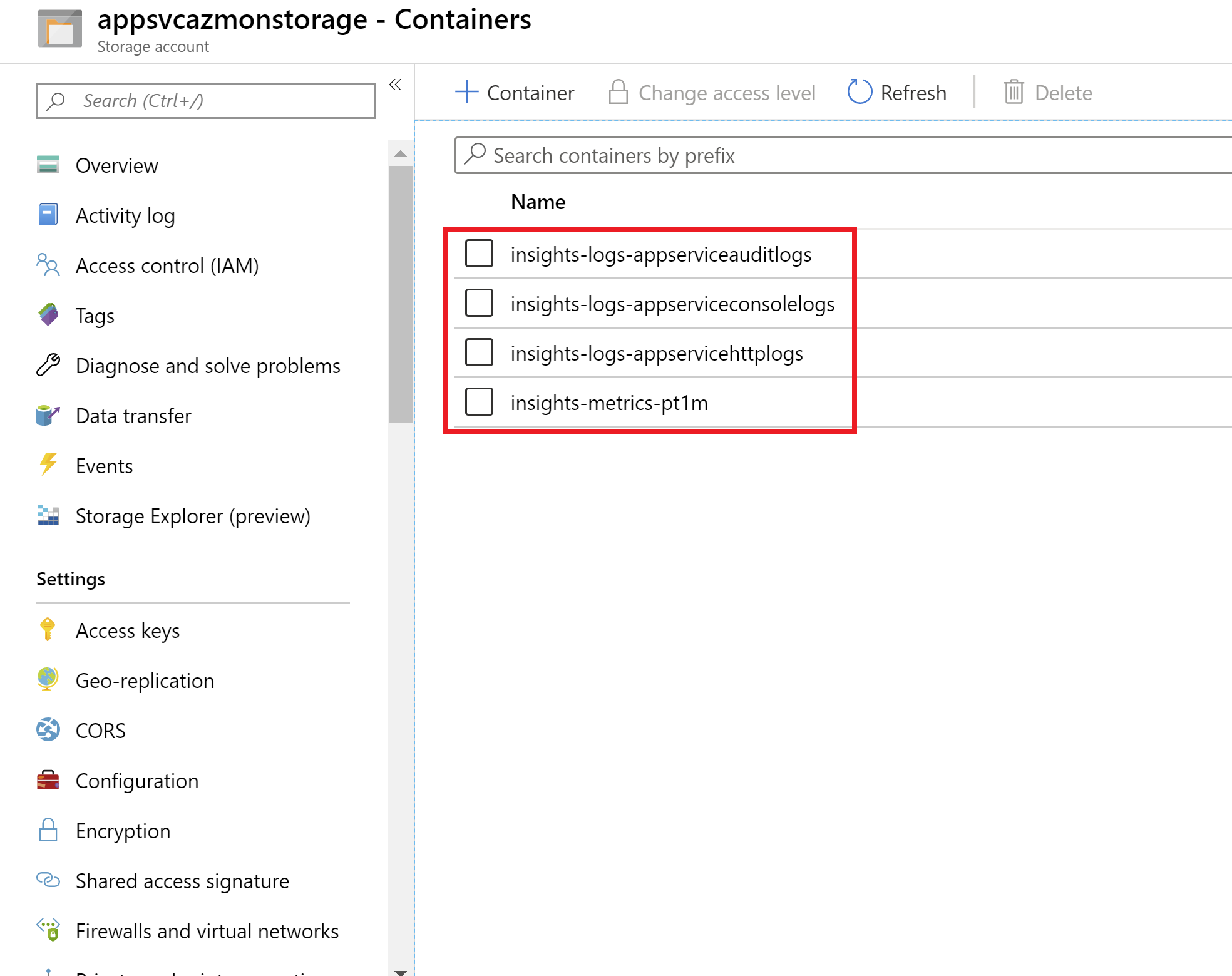Click the Events lightning bolt icon
This screenshot has height=976, width=1232.
click(48, 465)
